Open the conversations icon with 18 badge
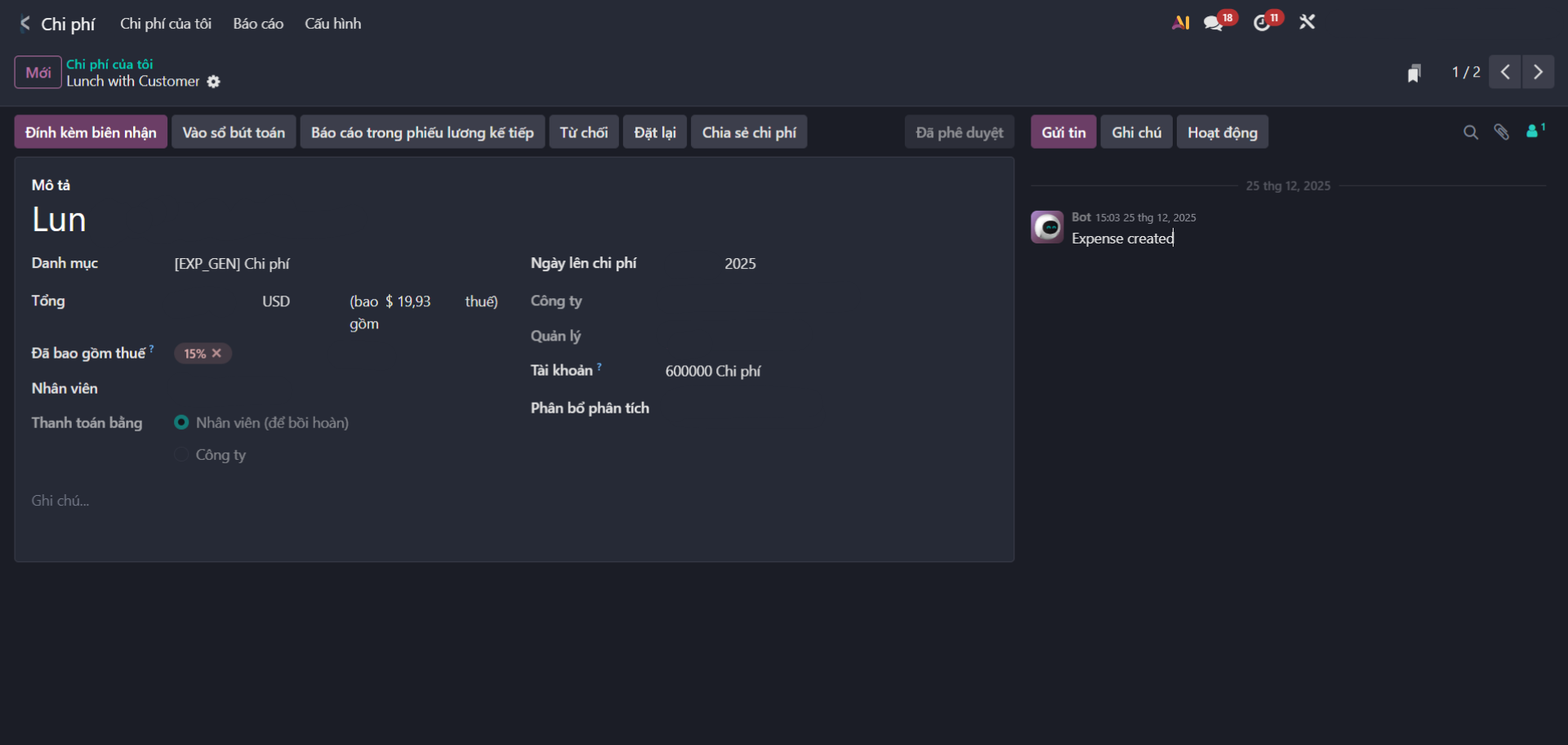The image size is (1568, 745). pos(1214,23)
